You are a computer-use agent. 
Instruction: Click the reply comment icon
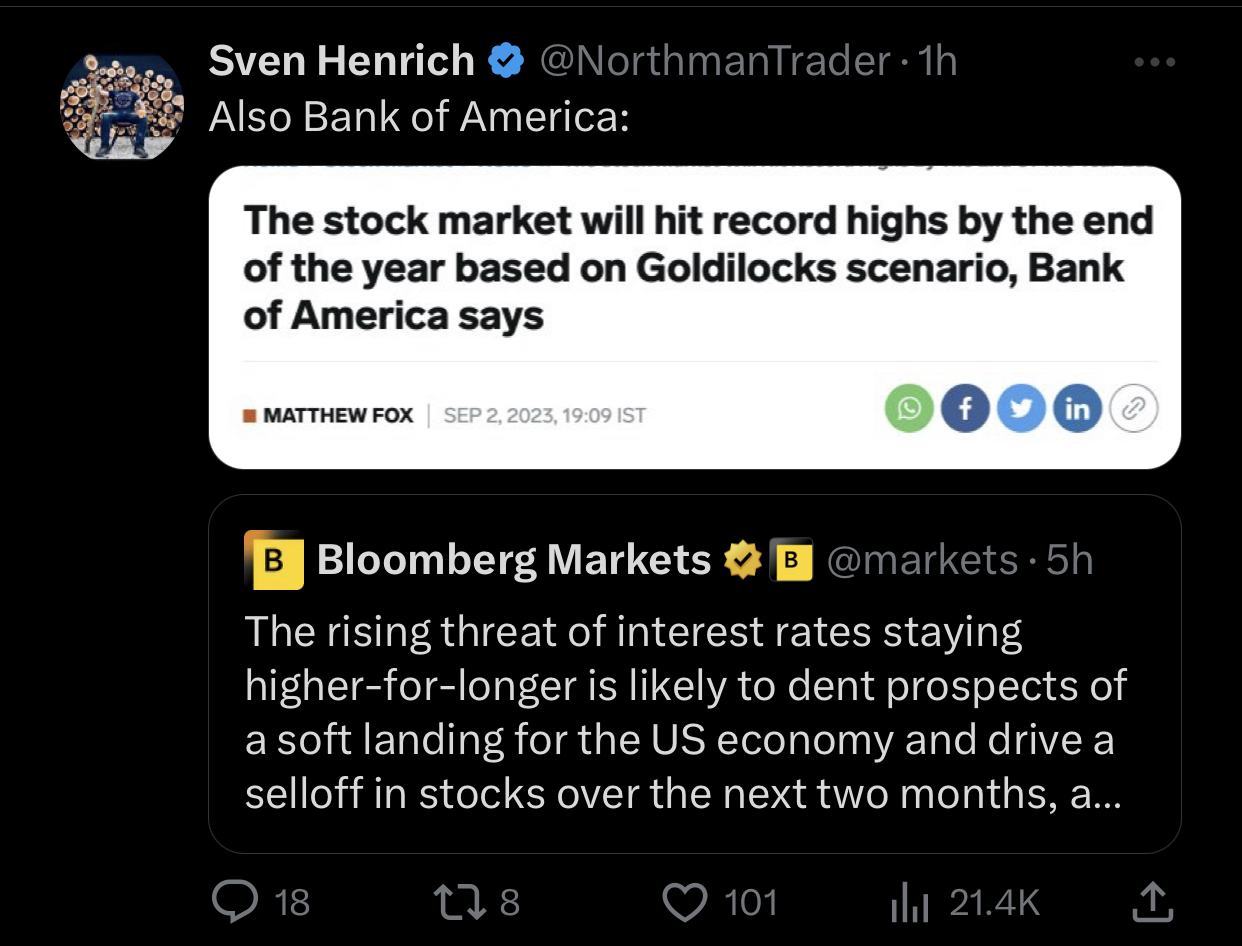(x=233, y=903)
